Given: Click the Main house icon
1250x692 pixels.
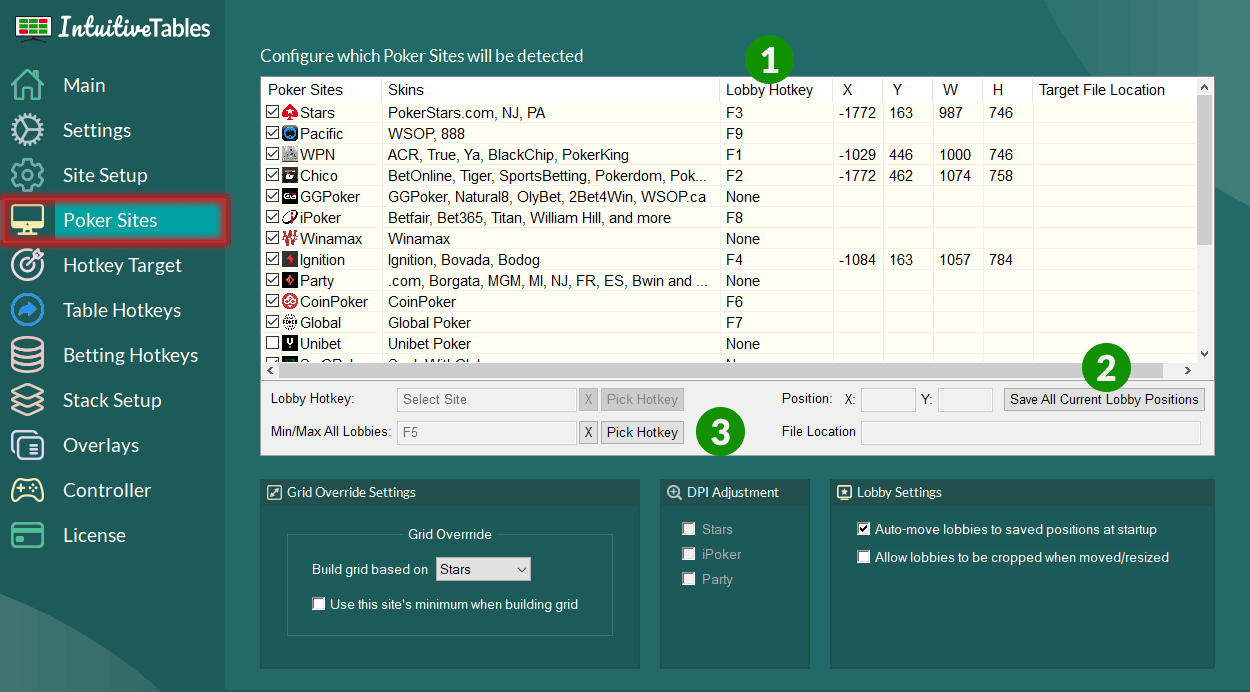Looking at the screenshot, I should 27,85.
